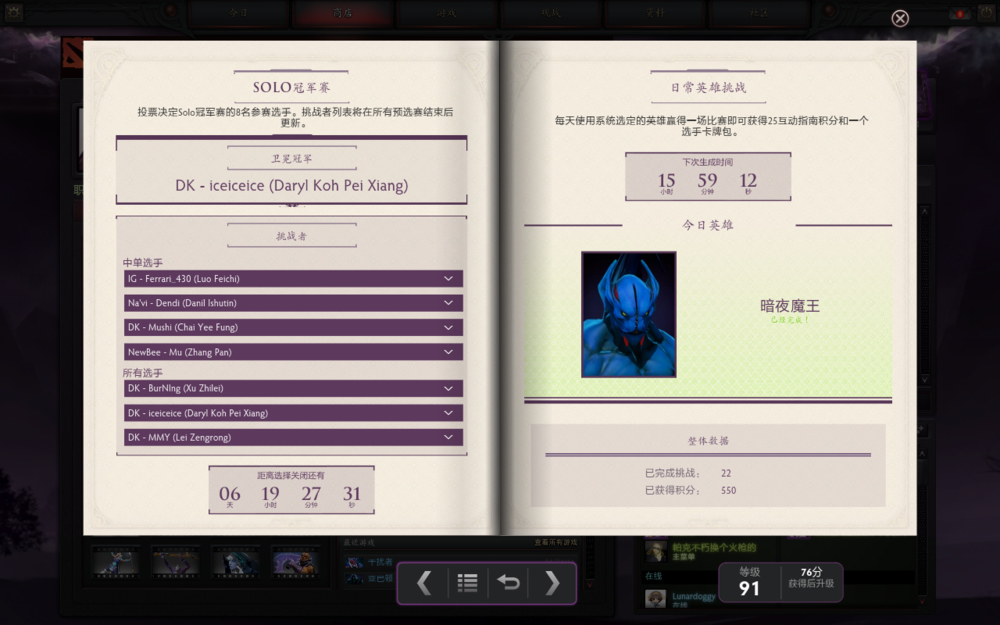Open first replay thumbnail in background window
1000x625 pixels.
point(115,562)
